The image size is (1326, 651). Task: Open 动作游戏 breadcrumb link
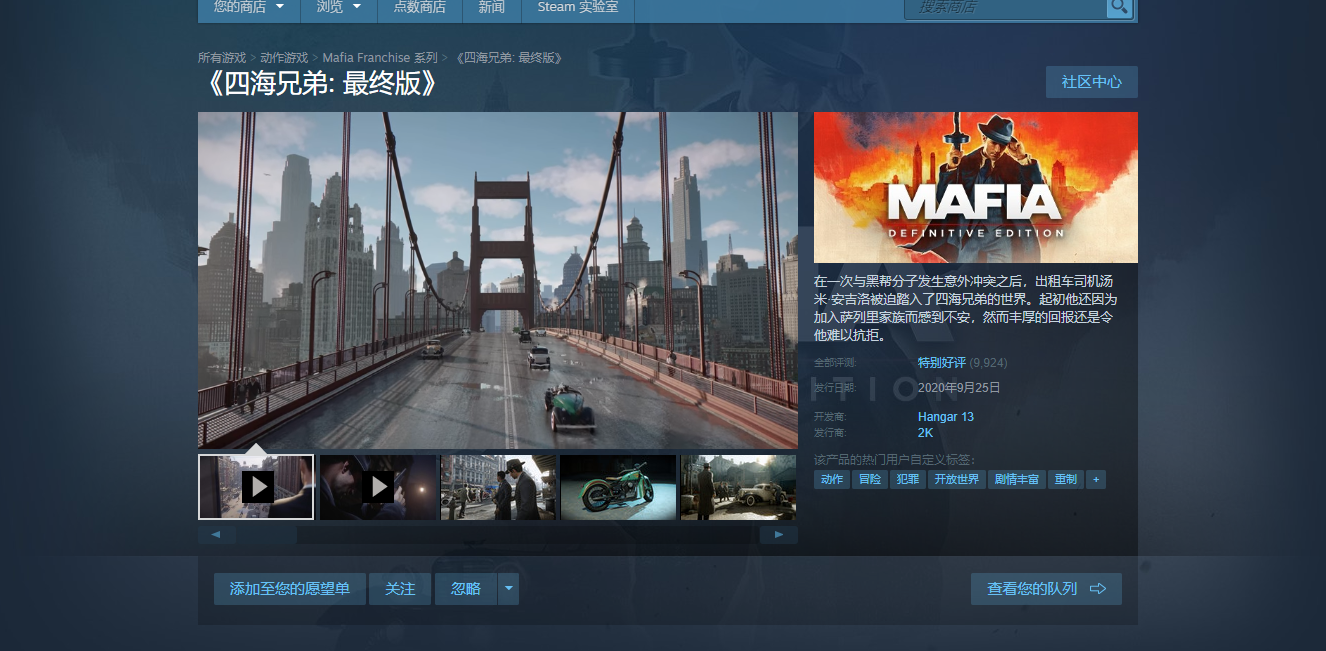285,58
